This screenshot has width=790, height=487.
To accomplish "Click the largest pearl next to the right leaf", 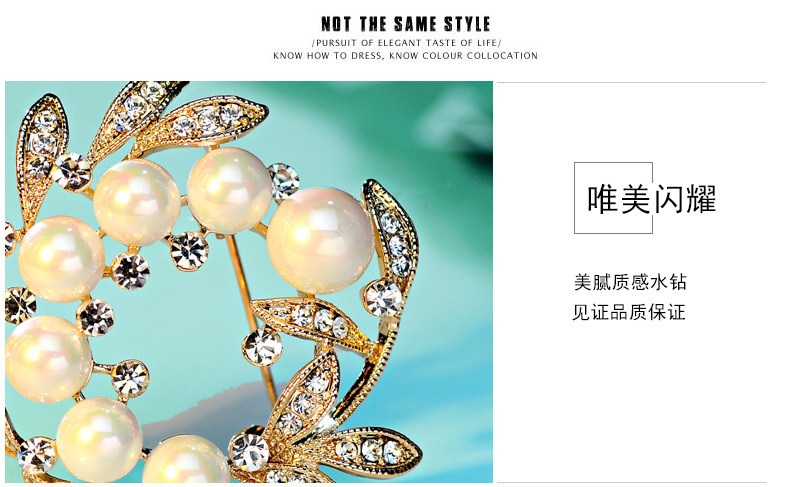I will click(319, 240).
